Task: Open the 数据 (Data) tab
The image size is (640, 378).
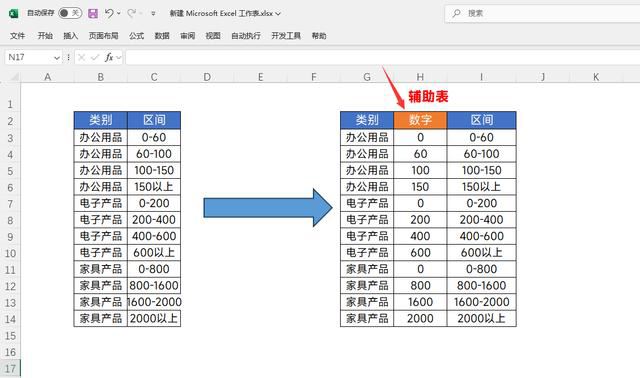Action: 162,36
